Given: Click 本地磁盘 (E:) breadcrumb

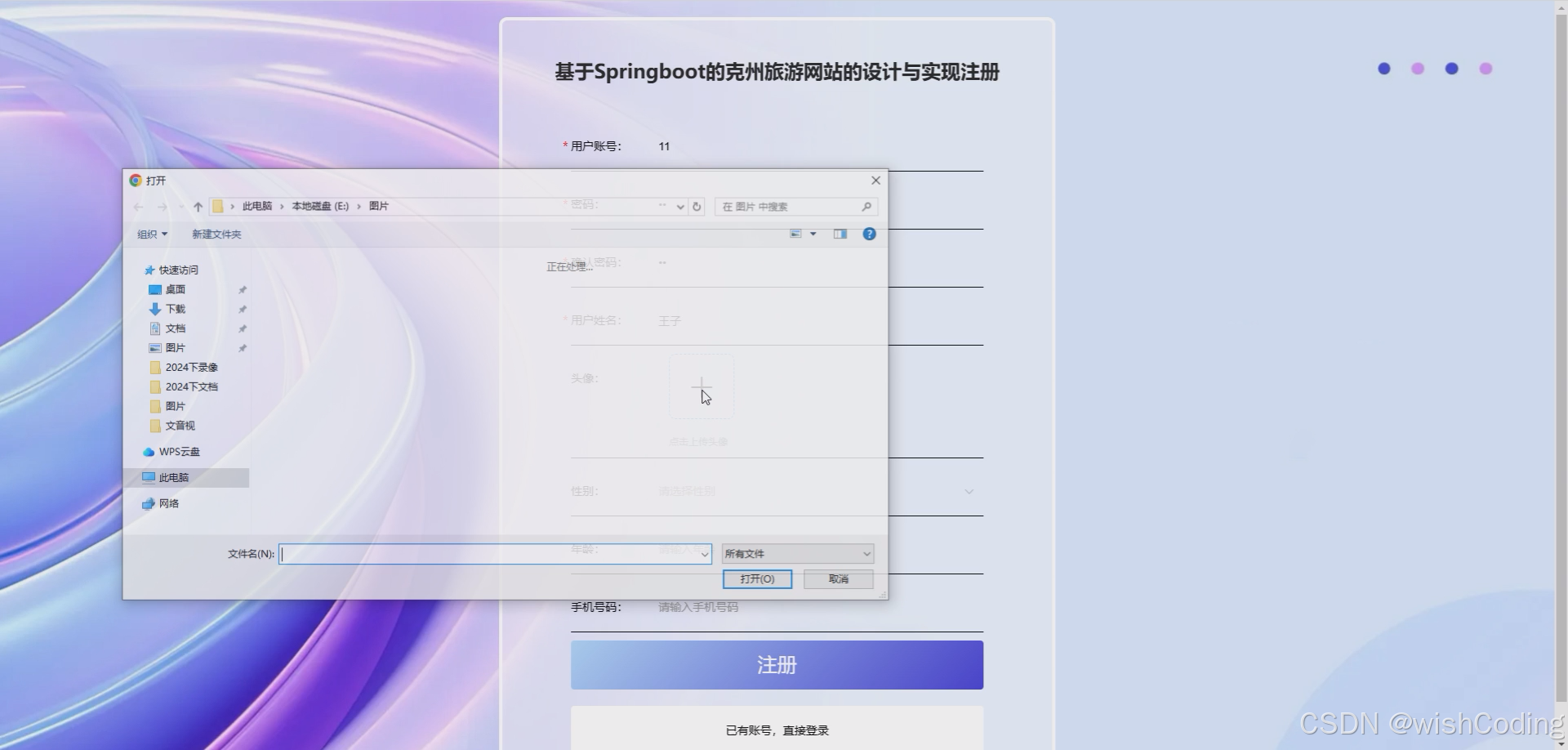Looking at the screenshot, I should click(320, 207).
